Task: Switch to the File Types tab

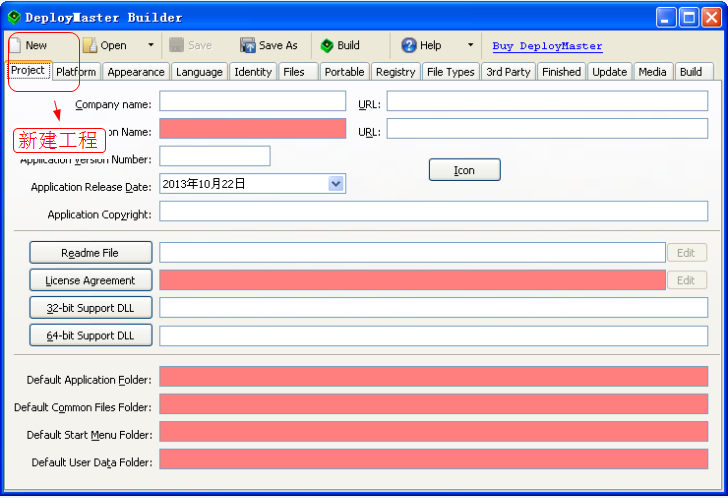Action: coord(450,72)
